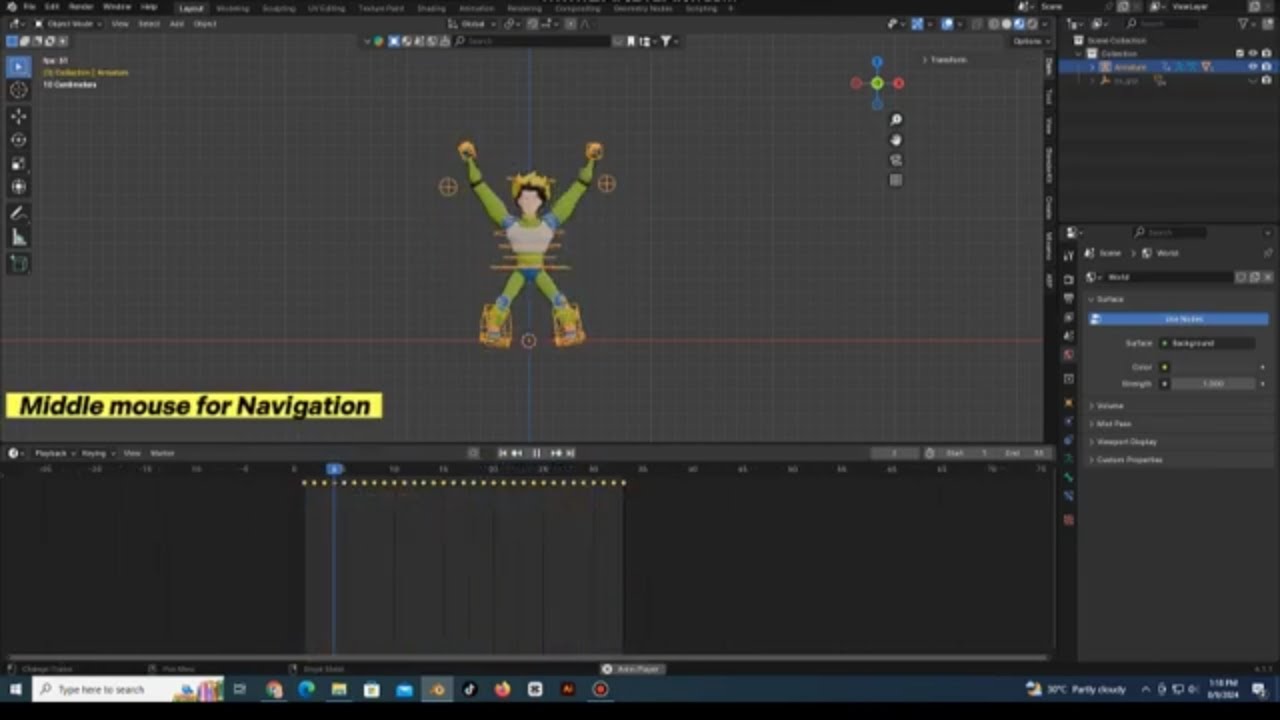Click the Use Nodes button
The height and width of the screenshot is (720, 1280).
[1179, 319]
